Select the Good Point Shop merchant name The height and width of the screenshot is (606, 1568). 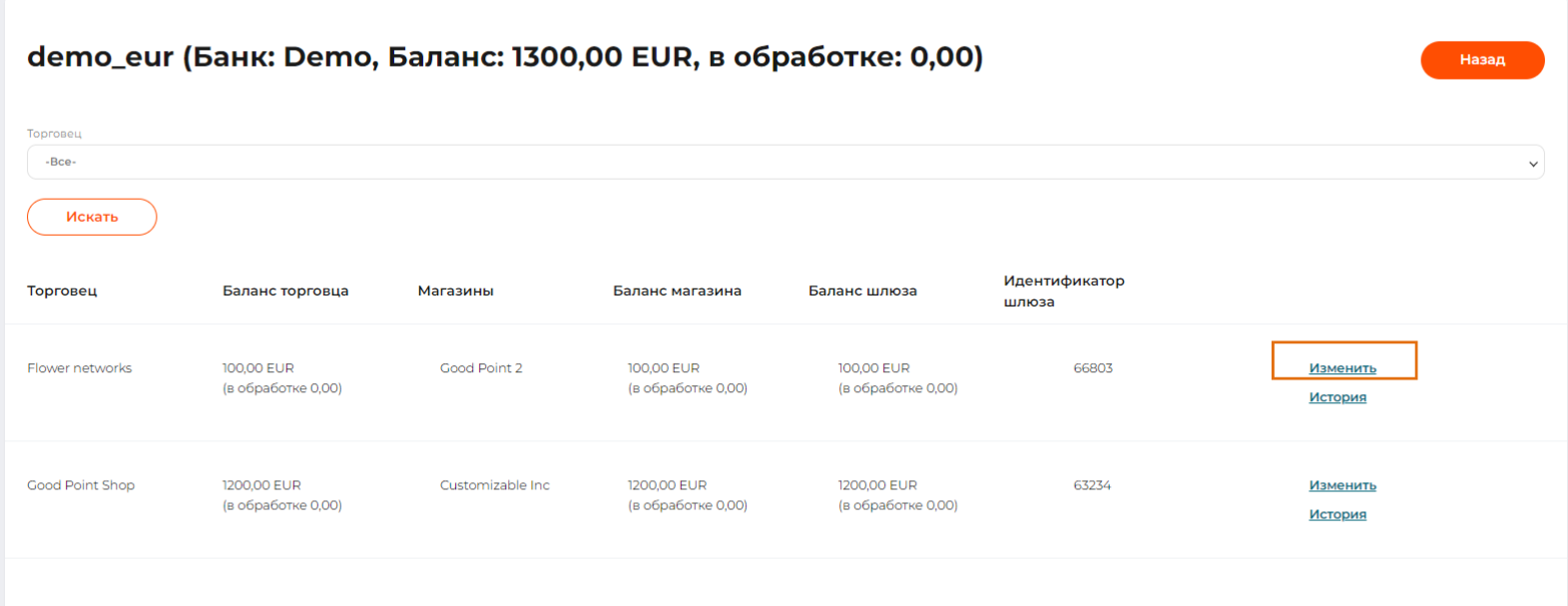[81, 485]
